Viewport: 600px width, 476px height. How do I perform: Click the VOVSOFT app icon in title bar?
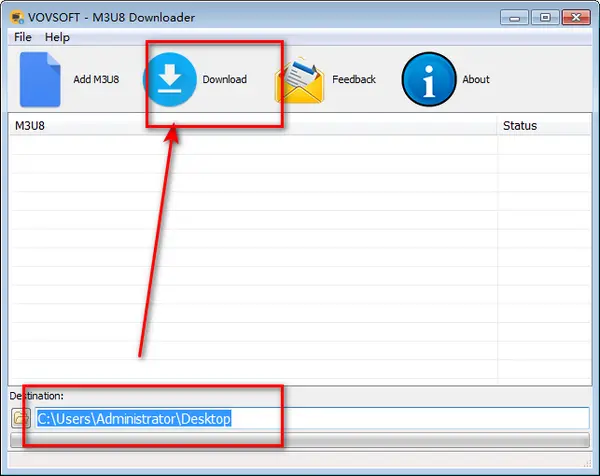[x=17, y=17]
